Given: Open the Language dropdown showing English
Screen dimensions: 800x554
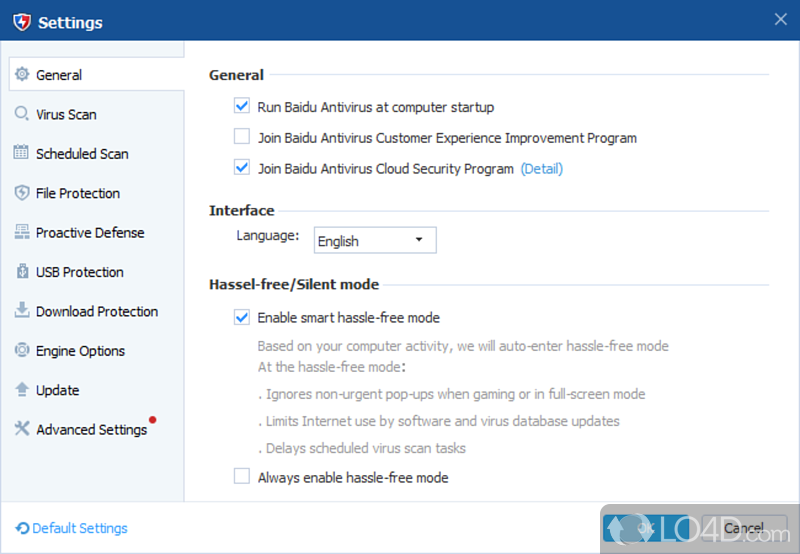Looking at the screenshot, I should pyautogui.click(x=375, y=240).
